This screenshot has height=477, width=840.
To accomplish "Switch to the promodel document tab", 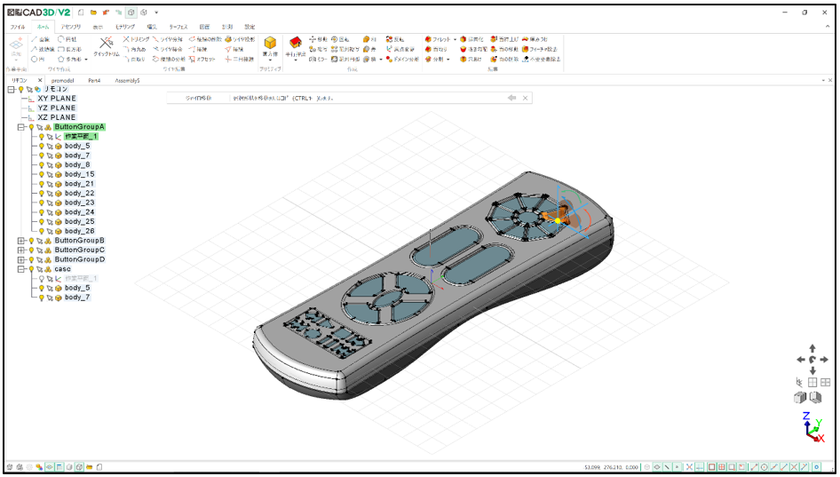I will tap(63, 80).
